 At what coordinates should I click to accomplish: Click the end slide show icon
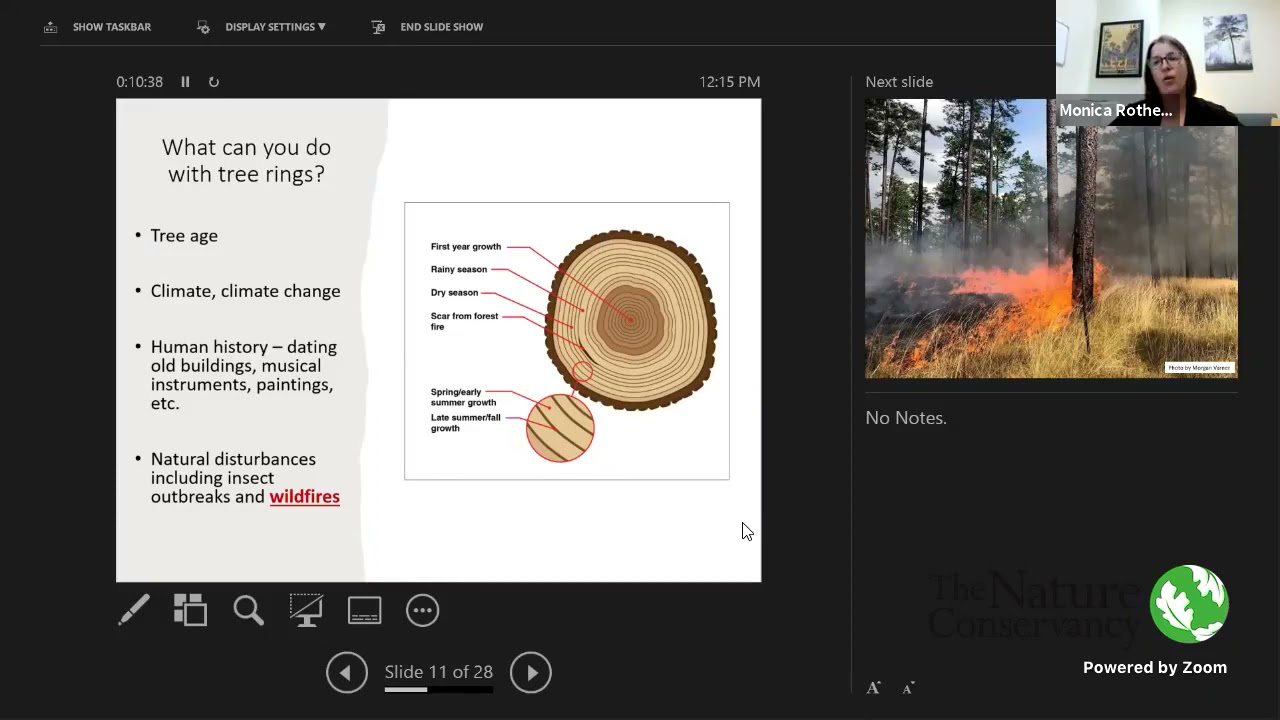coord(378,27)
